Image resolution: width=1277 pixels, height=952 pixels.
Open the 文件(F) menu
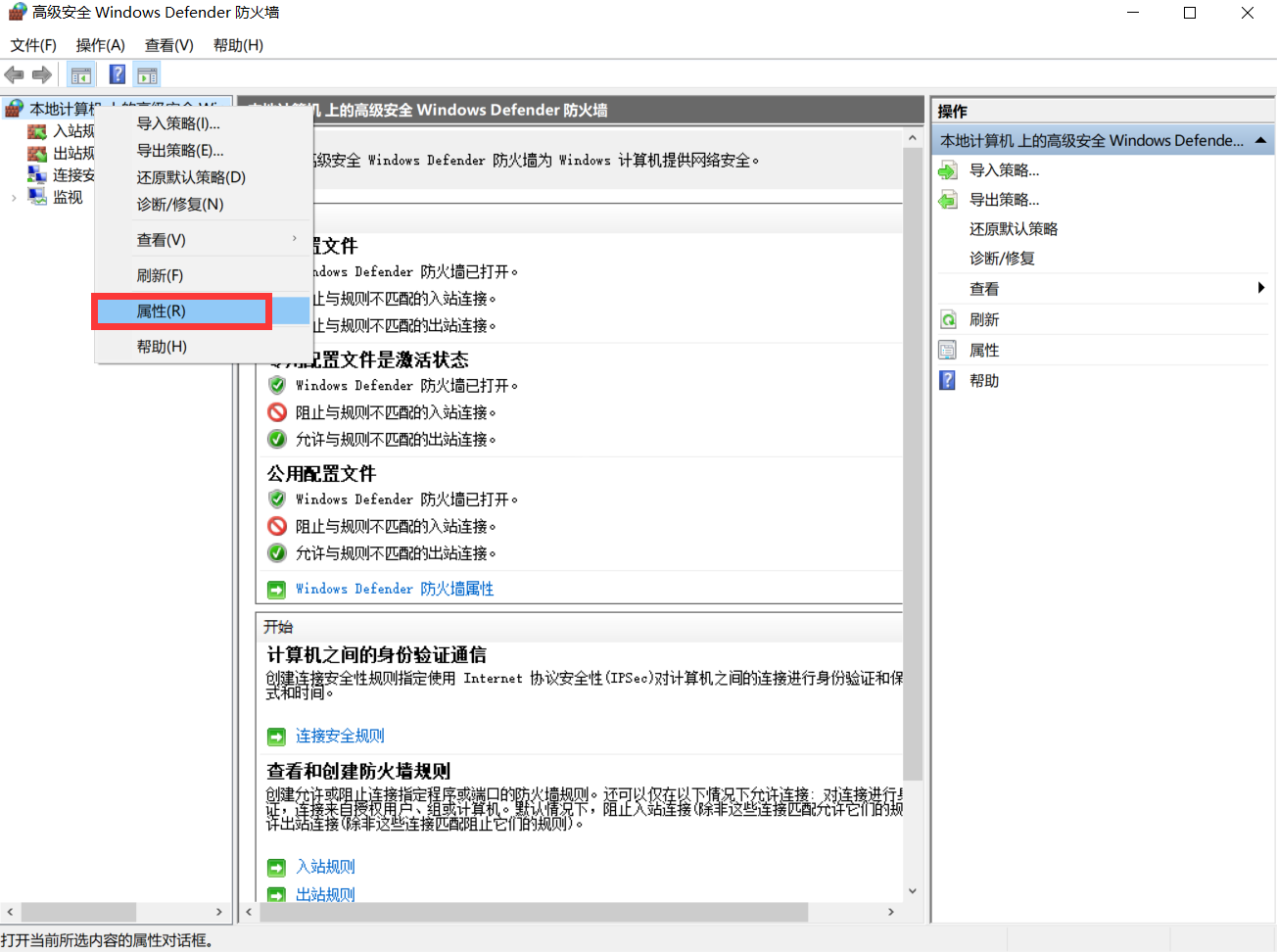tap(33, 45)
